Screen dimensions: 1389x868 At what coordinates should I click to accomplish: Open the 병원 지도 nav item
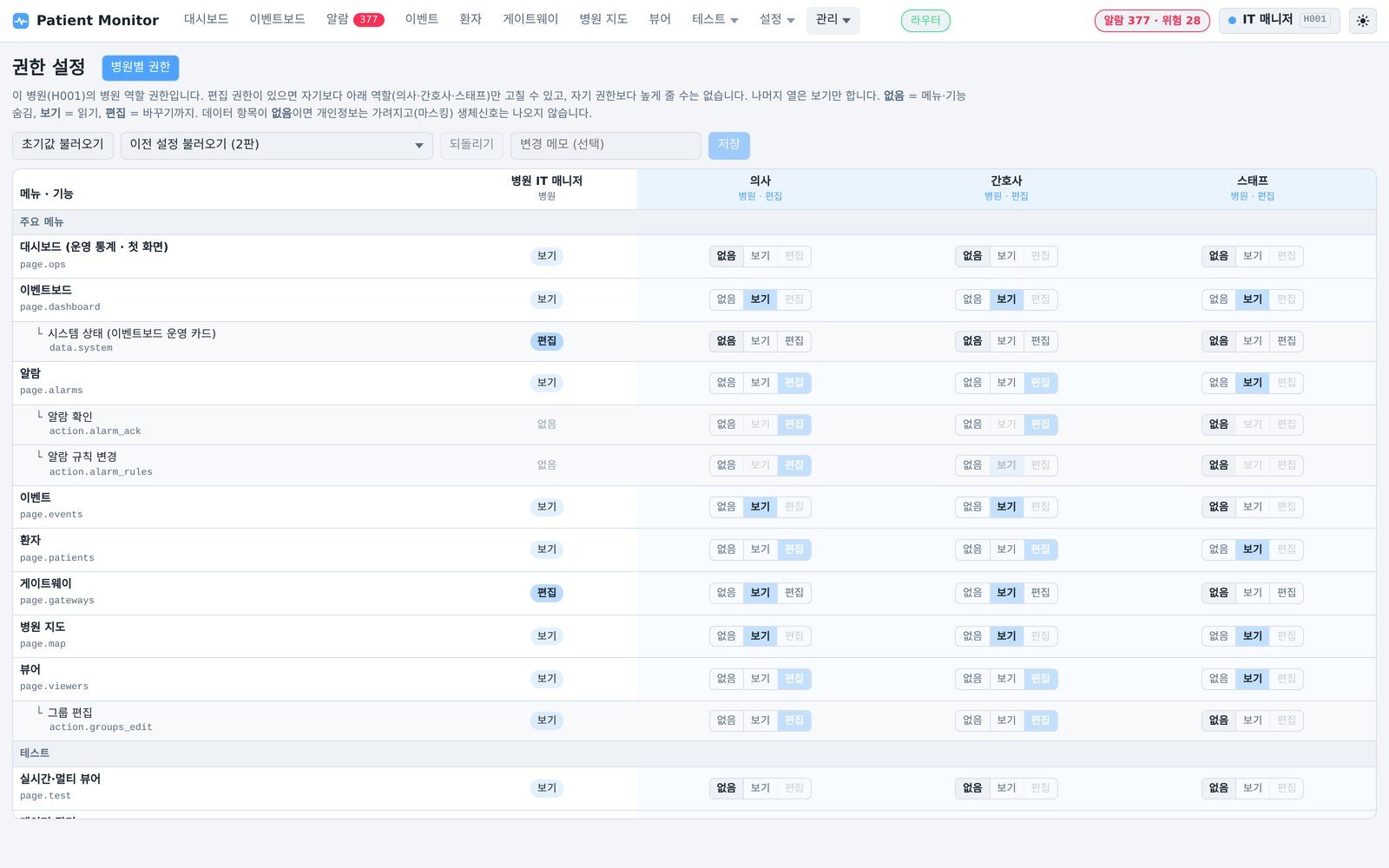603,19
